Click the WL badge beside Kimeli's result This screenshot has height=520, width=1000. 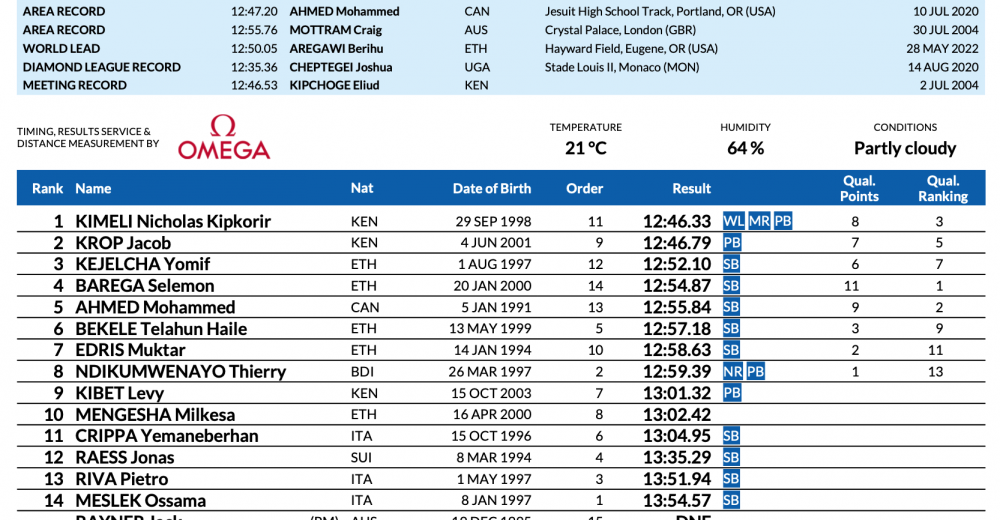[733, 221]
